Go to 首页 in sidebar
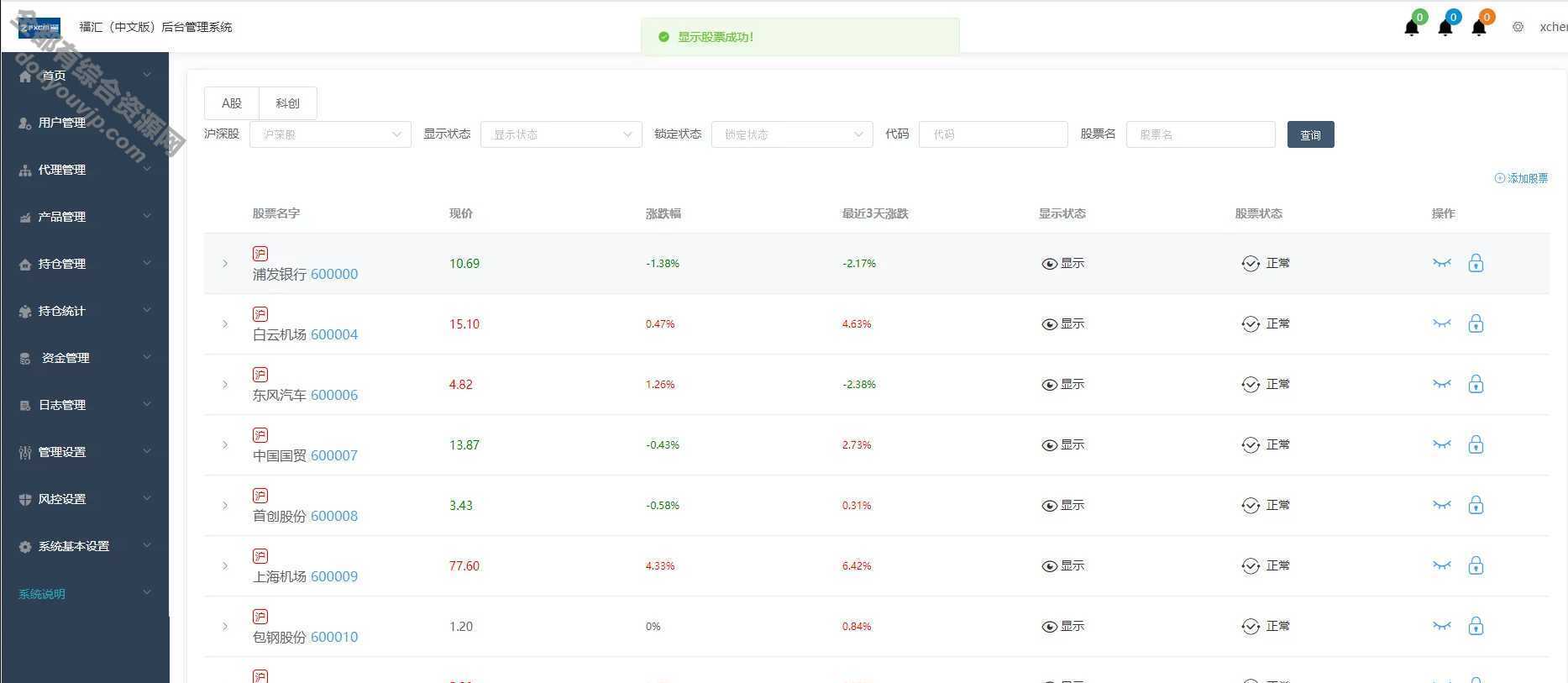 84,76
